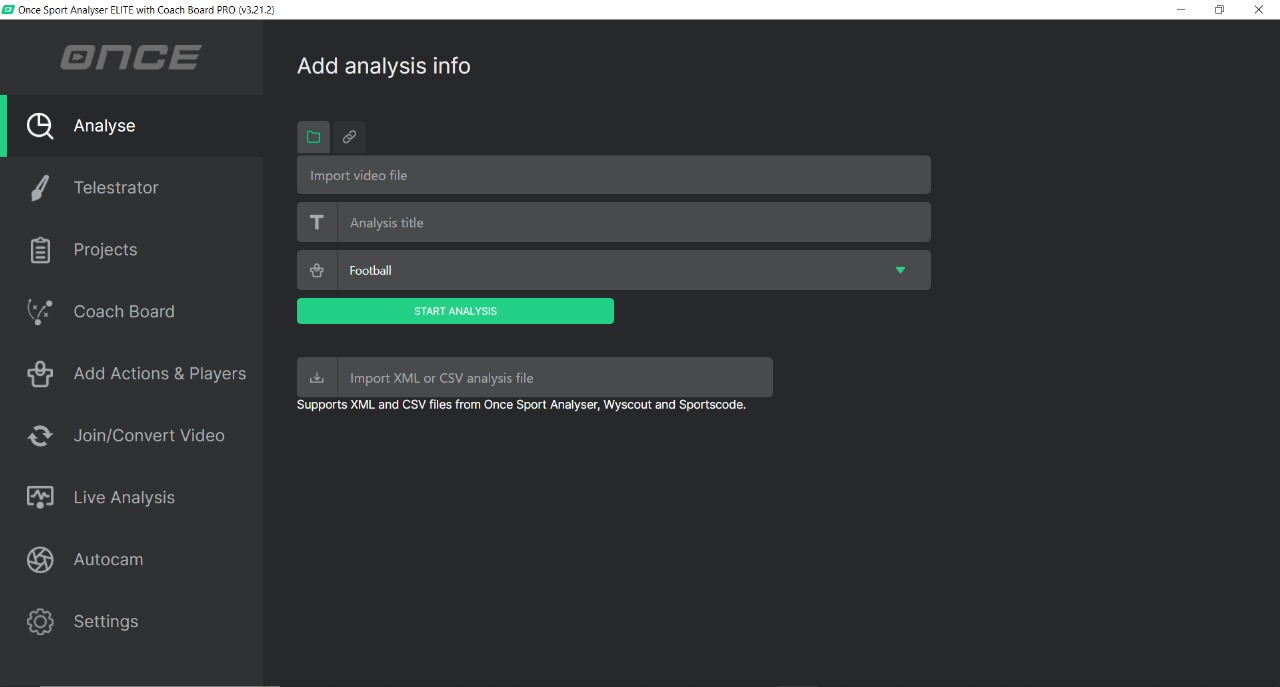The width and height of the screenshot is (1280, 687).
Task: Select the Live Analysis monitor icon
Action: 40,498
